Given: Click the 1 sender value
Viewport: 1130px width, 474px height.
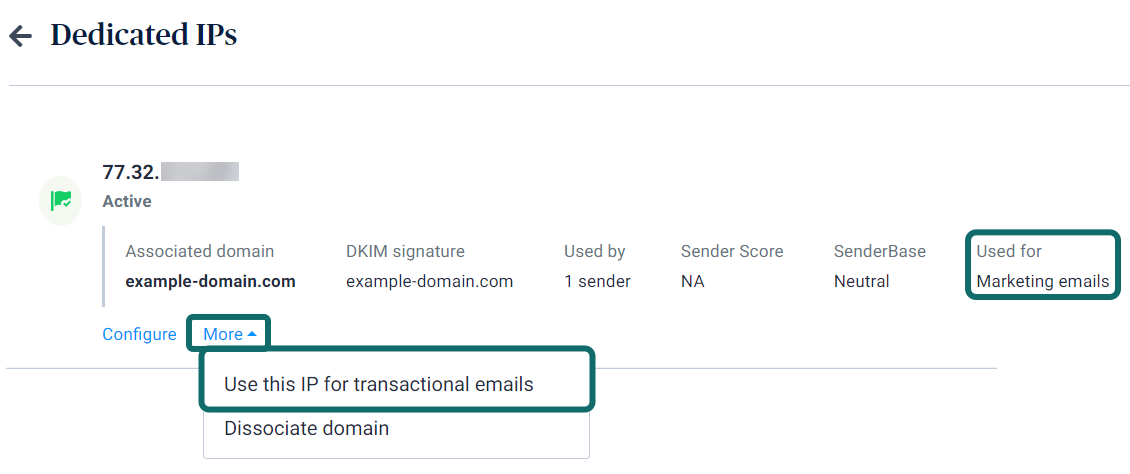Looking at the screenshot, I should tap(597, 281).
